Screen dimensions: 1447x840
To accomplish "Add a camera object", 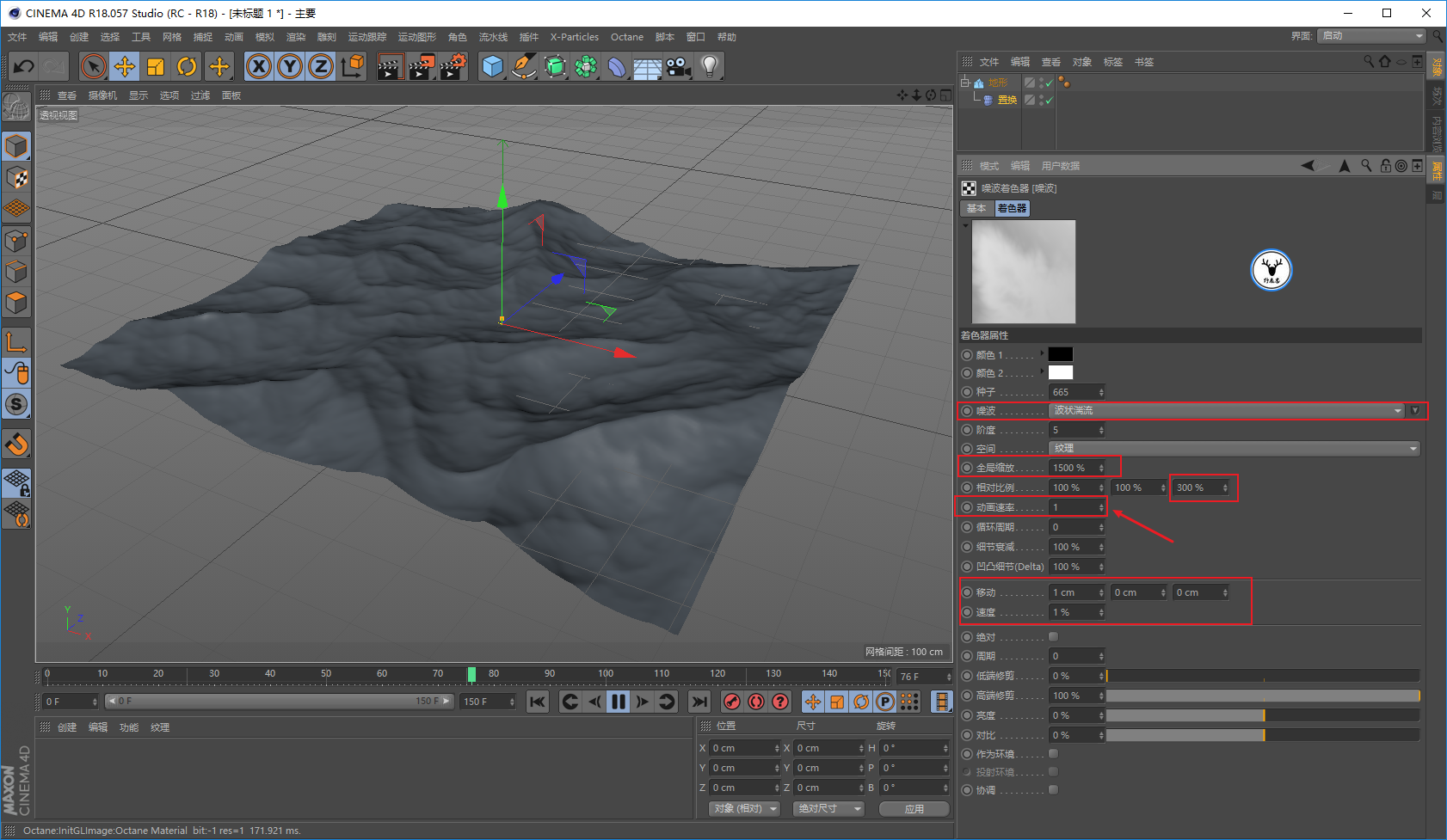I will pos(679,66).
